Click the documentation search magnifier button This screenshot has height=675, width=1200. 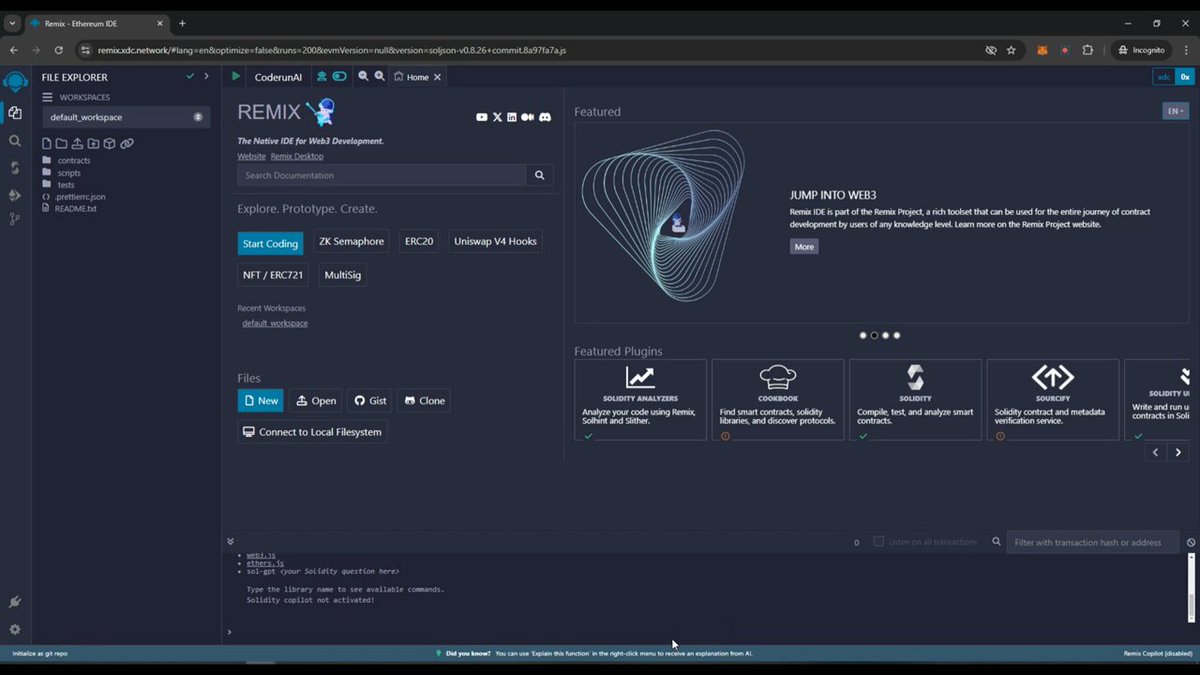(x=539, y=175)
